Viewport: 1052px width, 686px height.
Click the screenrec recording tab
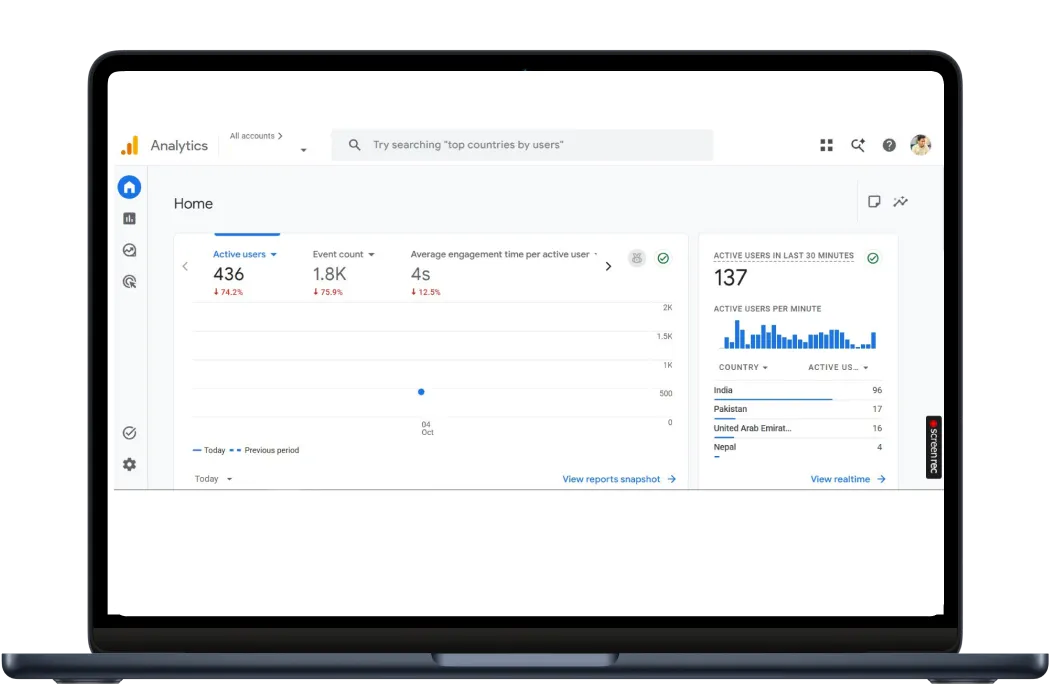tap(933, 446)
